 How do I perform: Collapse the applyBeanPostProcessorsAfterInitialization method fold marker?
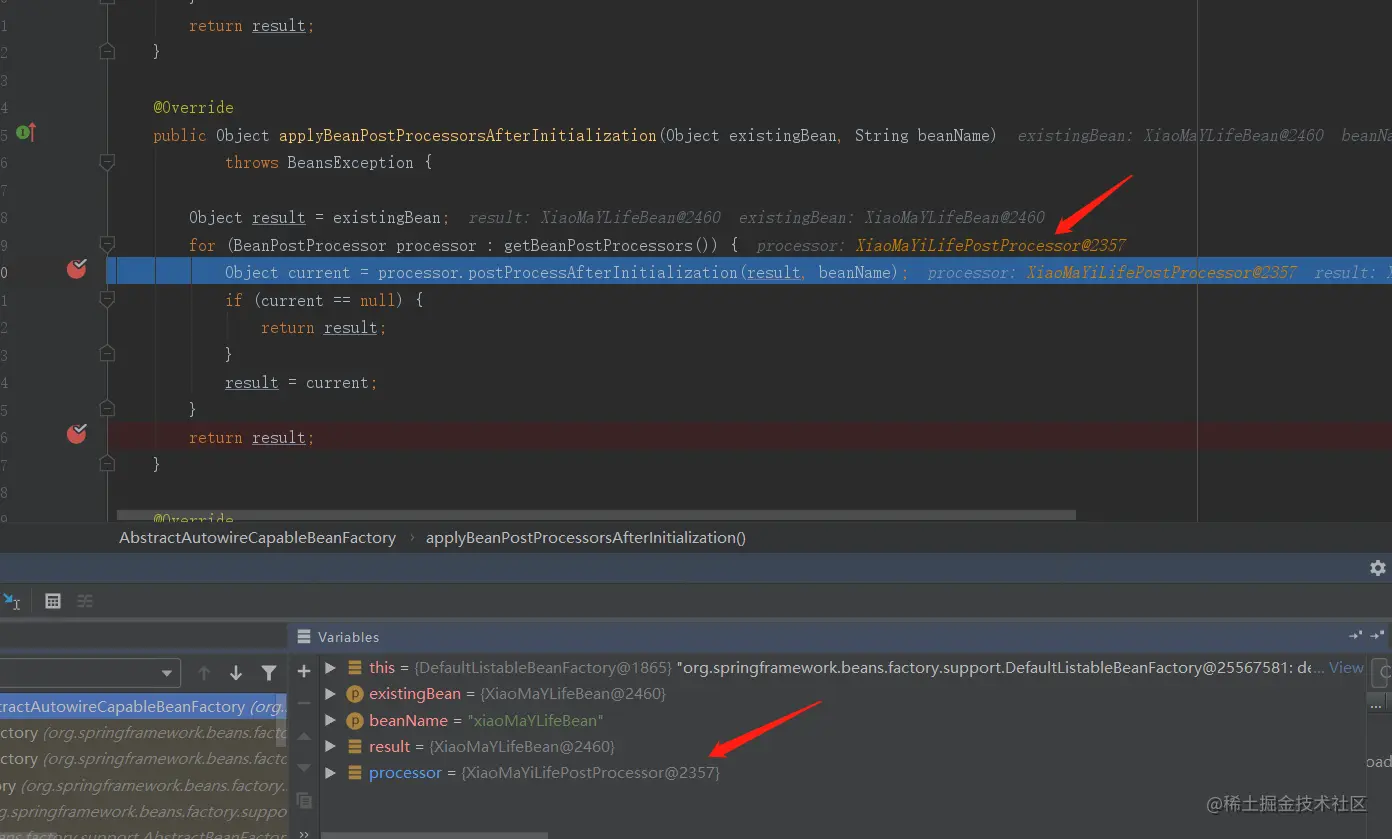[107, 162]
